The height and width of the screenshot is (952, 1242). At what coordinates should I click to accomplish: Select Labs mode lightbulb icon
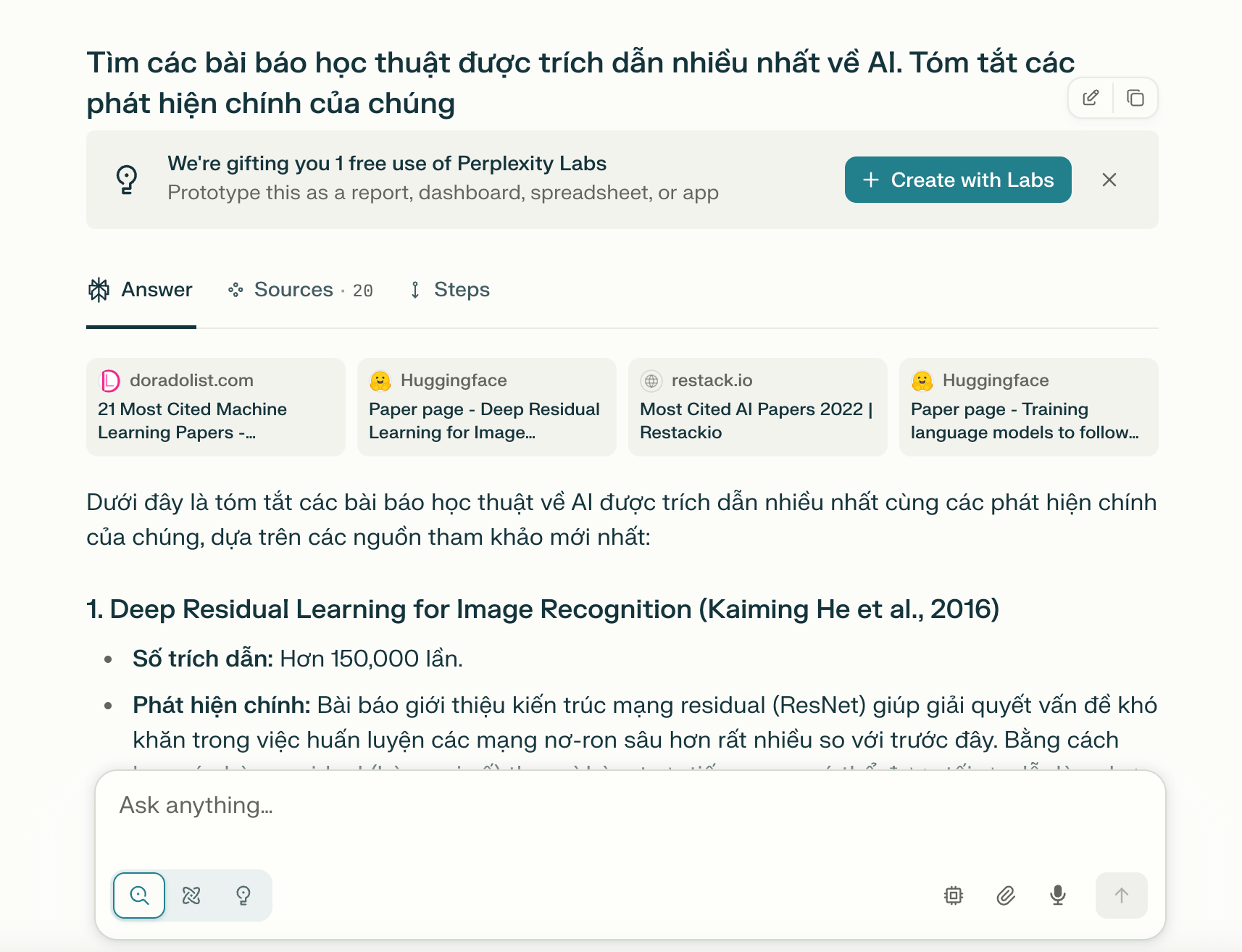point(243,895)
